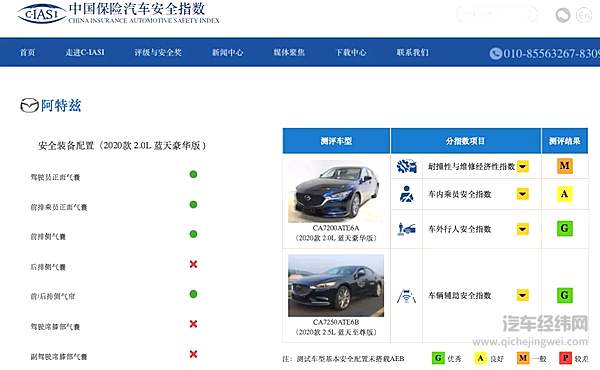Open the 走进C-IASI menu item
The height and width of the screenshot is (370, 600).
[x=85, y=52]
